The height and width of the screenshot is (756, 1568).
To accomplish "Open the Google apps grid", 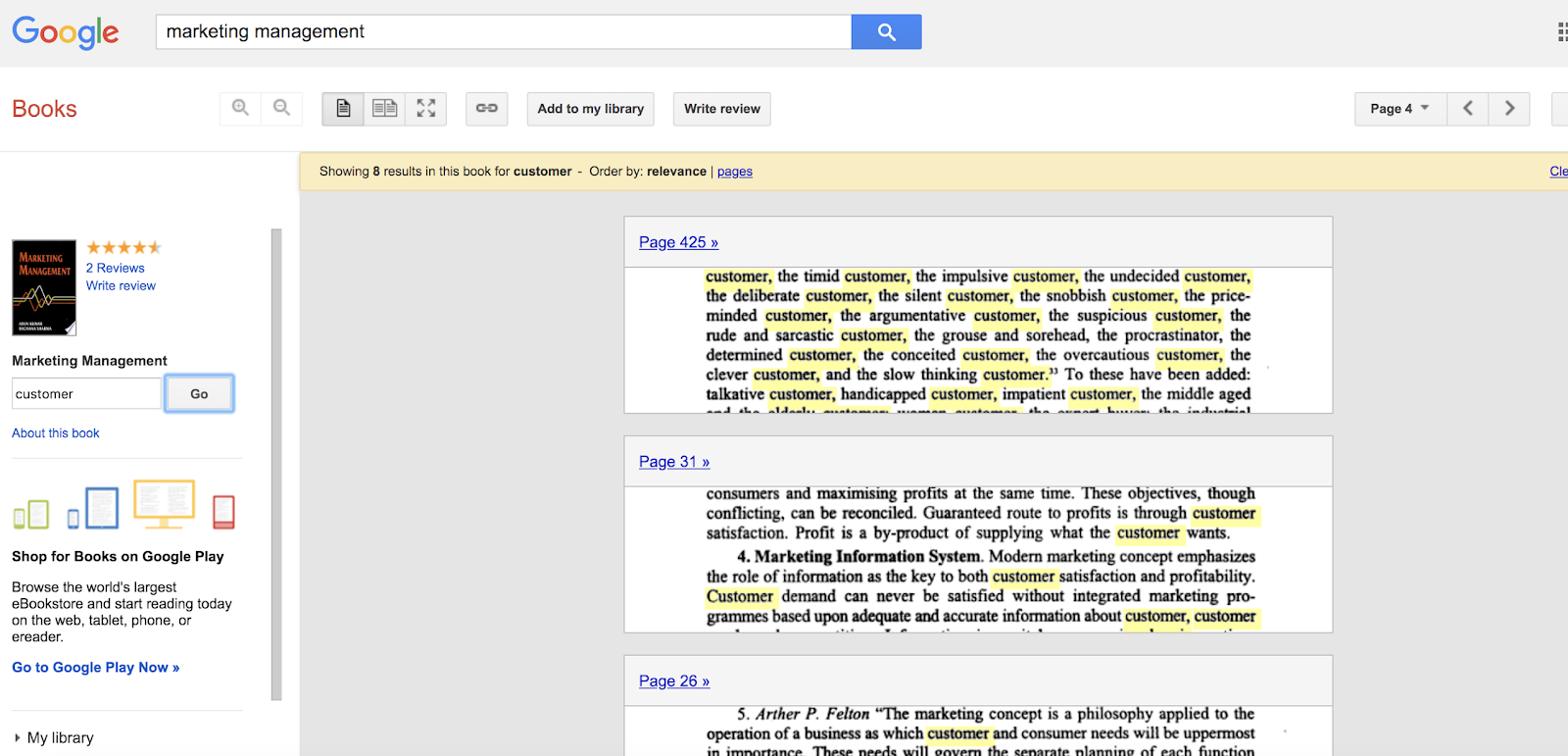I will (1562, 32).
